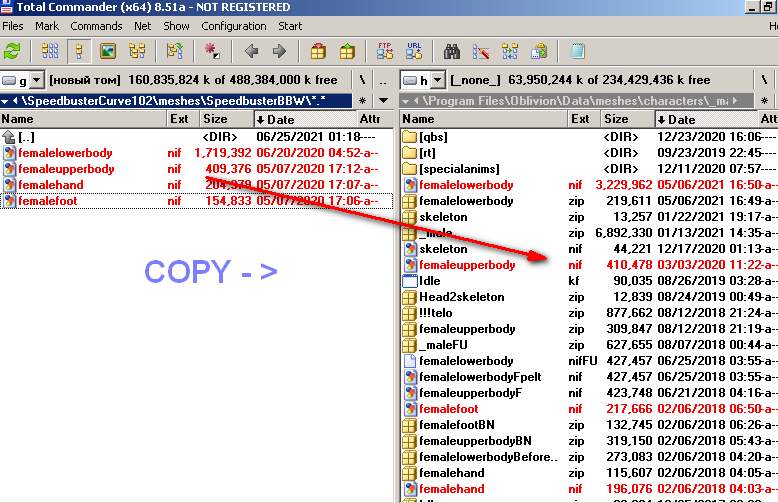778x503 pixels.
Task: Select skeleton nif file in right panel
Action: [589, 249]
